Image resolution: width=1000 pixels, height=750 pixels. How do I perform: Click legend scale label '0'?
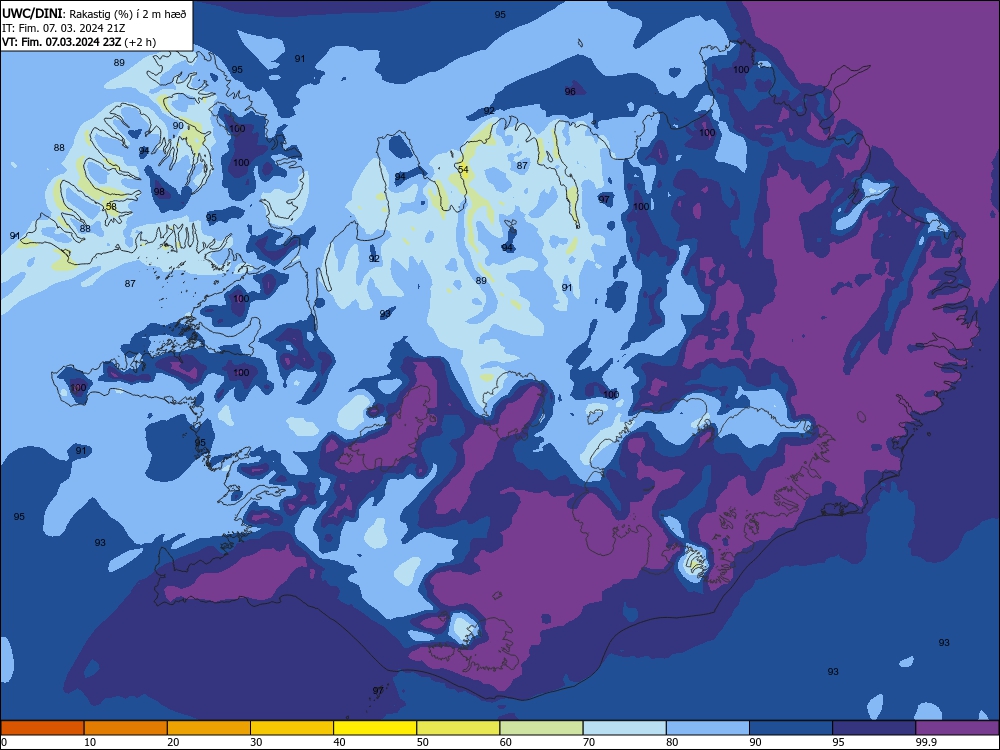4,742
